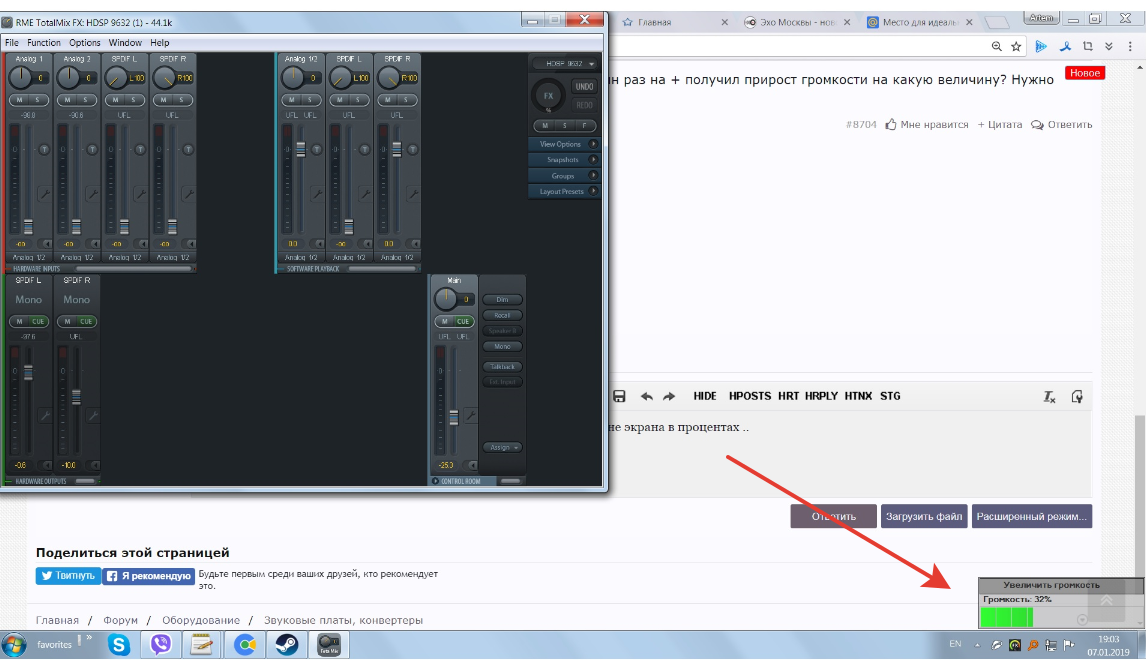Expand the View Options panel
The height and width of the screenshot is (660, 1146).
coord(563,144)
